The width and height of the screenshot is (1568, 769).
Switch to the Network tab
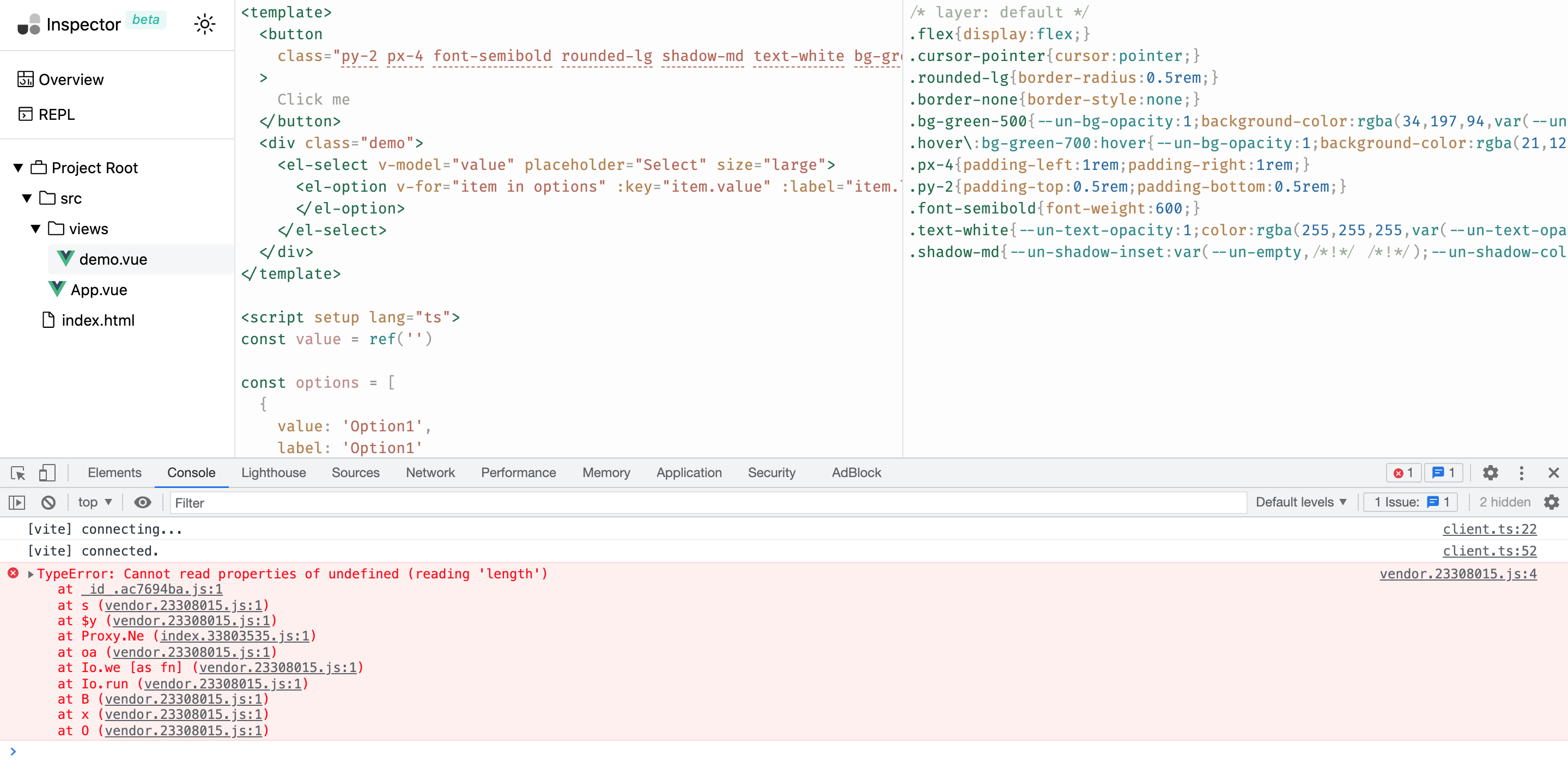[430, 473]
